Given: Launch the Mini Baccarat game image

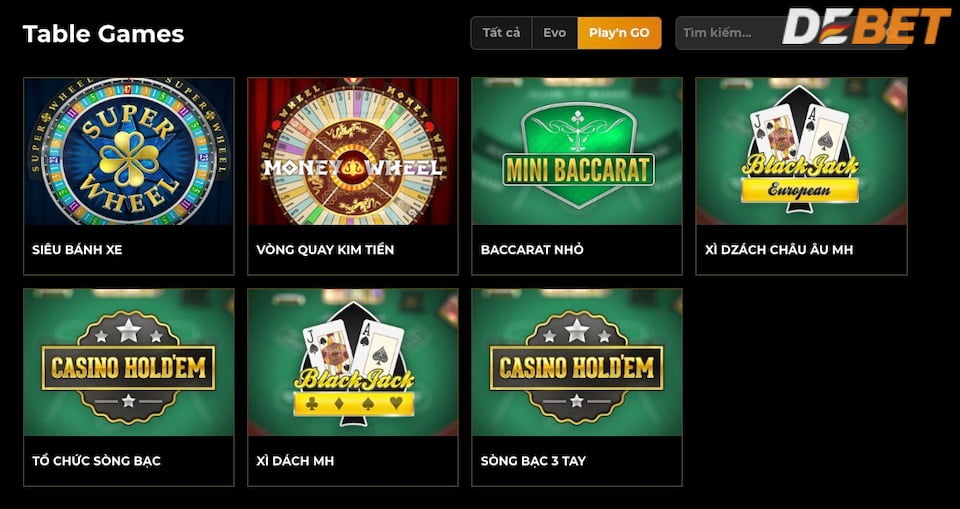Looking at the screenshot, I should (x=577, y=151).
